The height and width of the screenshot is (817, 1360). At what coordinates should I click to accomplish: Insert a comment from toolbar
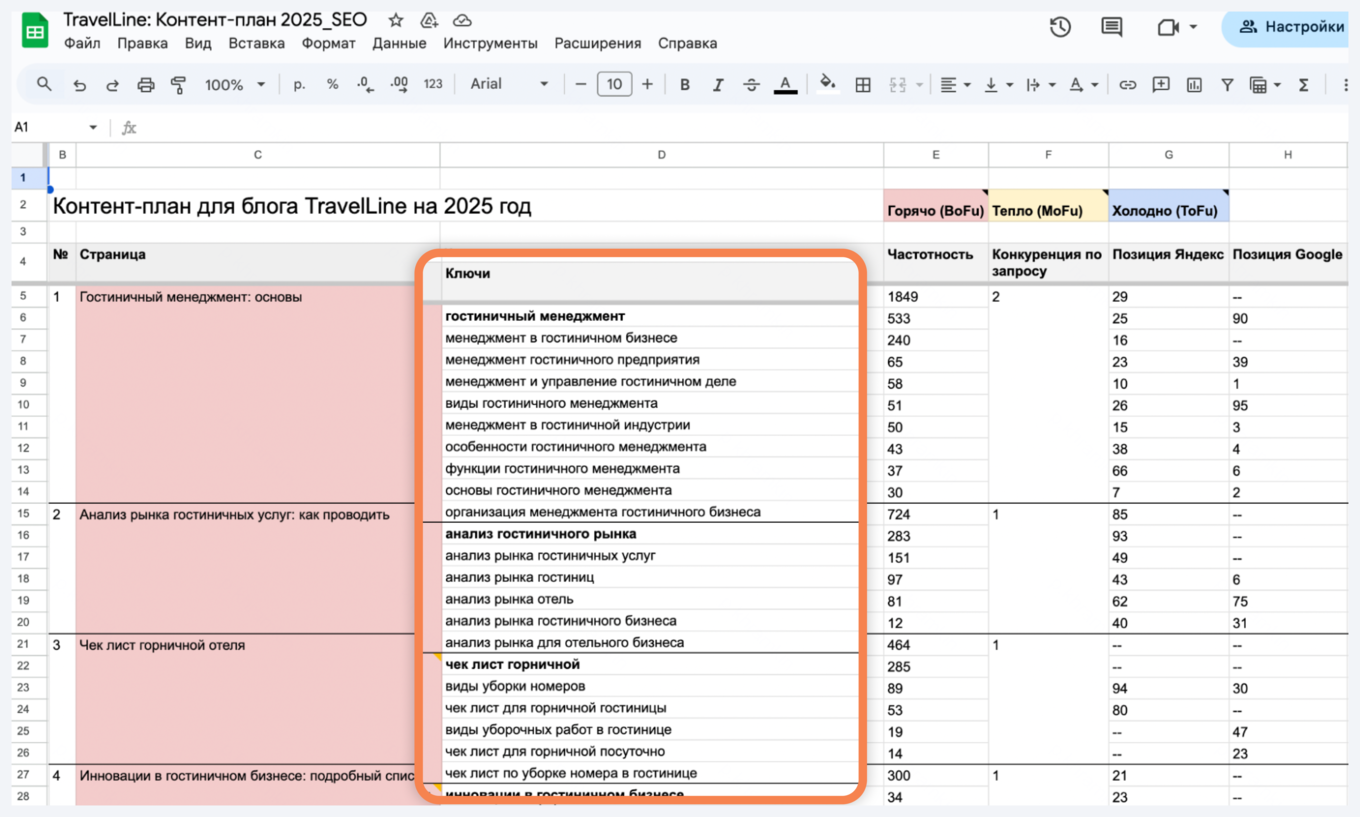1161,85
